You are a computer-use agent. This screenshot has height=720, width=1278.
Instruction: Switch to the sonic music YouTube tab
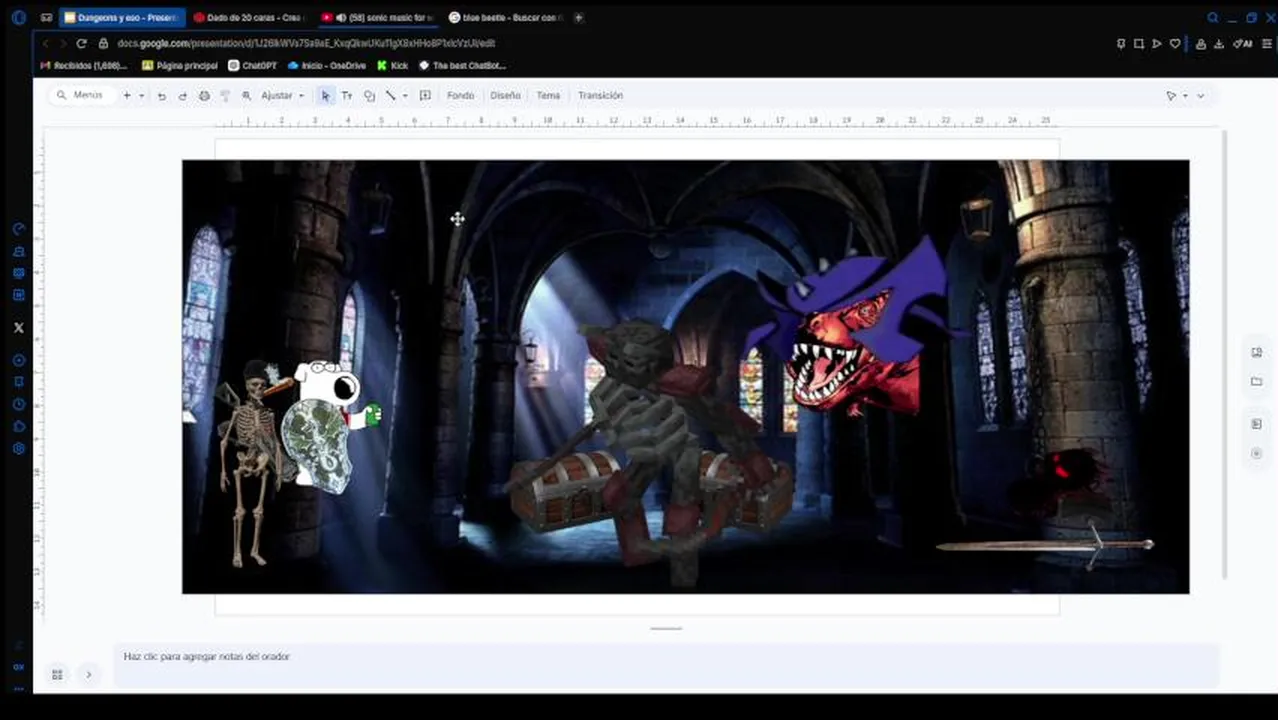[x=377, y=17]
